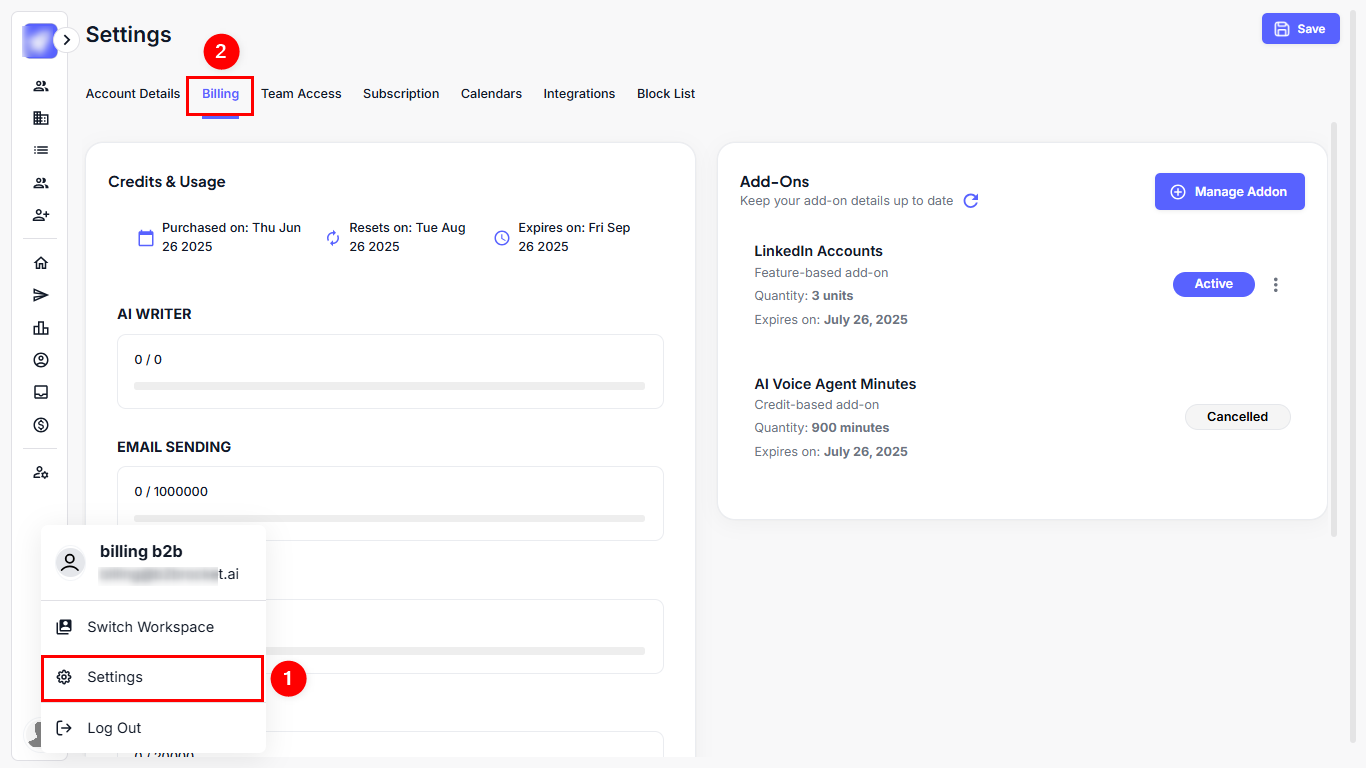
Task: Open the Subscription tab
Action: point(401,94)
